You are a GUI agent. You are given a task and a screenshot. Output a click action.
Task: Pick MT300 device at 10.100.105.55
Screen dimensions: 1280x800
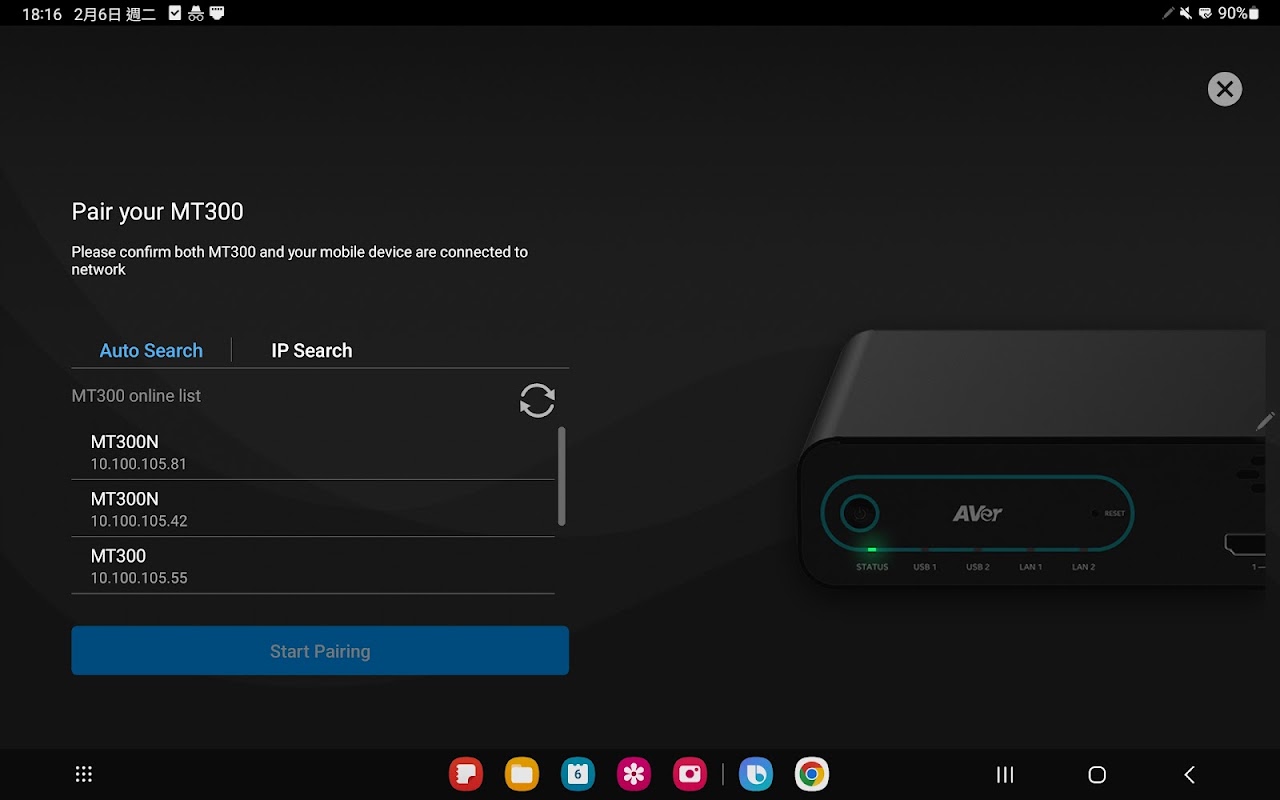[313, 566]
